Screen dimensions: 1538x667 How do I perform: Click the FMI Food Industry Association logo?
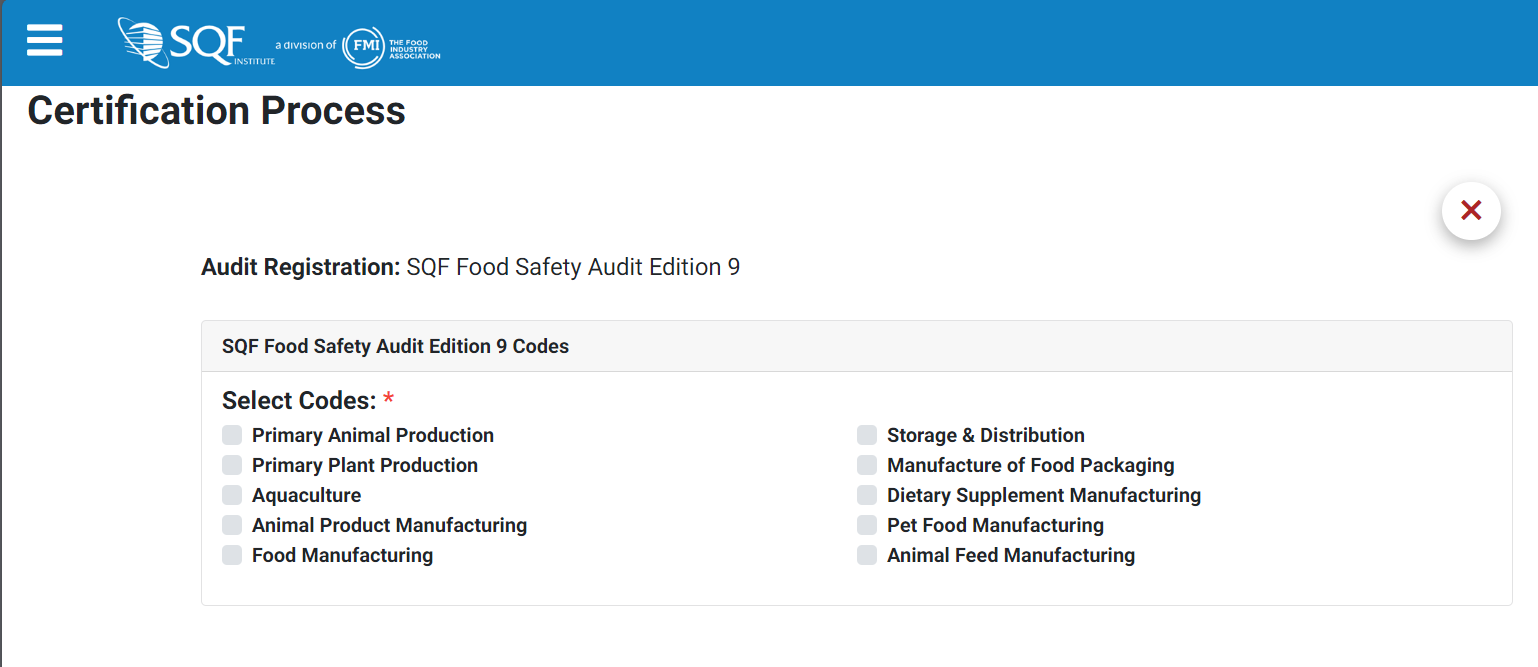pos(391,47)
